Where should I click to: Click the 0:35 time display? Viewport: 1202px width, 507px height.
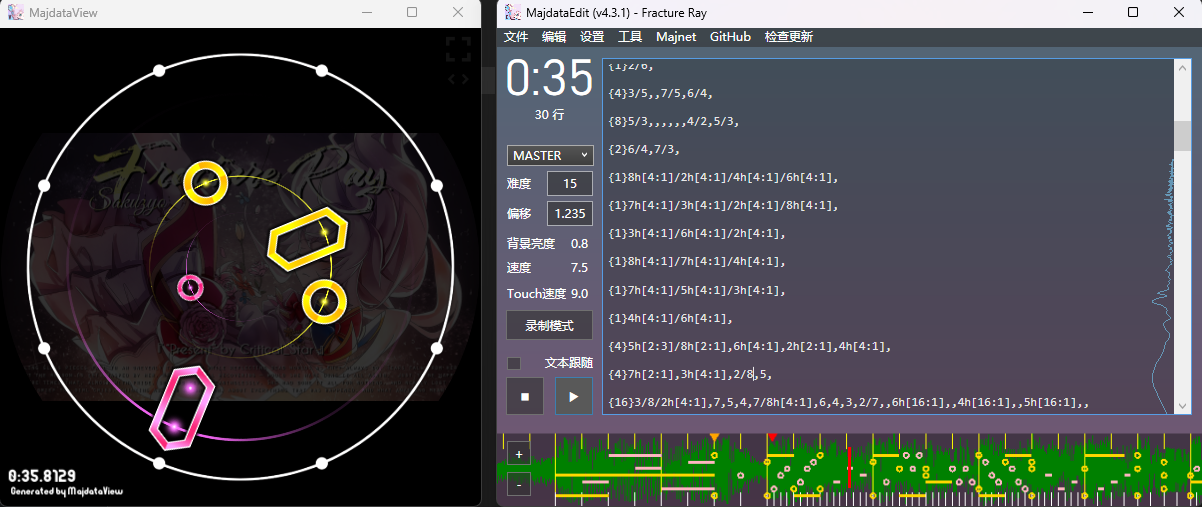[x=550, y=79]
